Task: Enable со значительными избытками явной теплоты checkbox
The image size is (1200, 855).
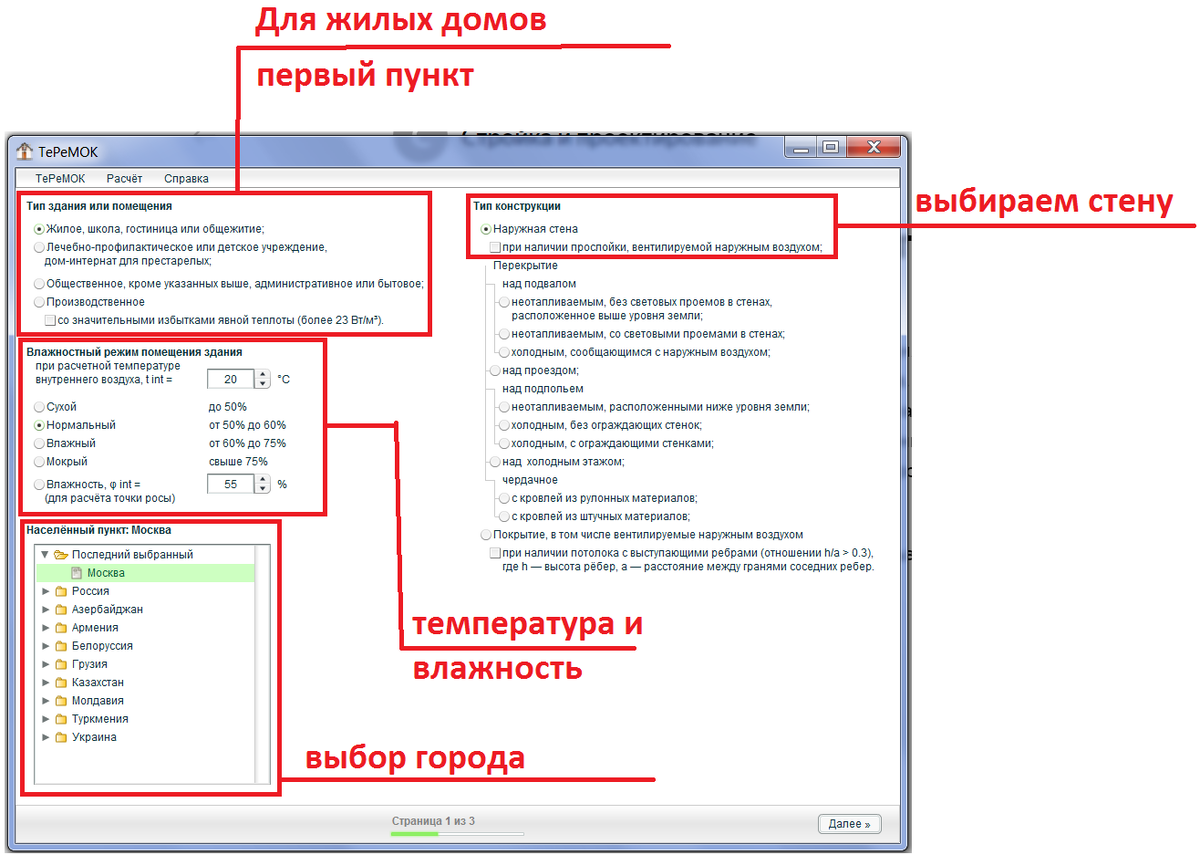Action: [50, 320]
